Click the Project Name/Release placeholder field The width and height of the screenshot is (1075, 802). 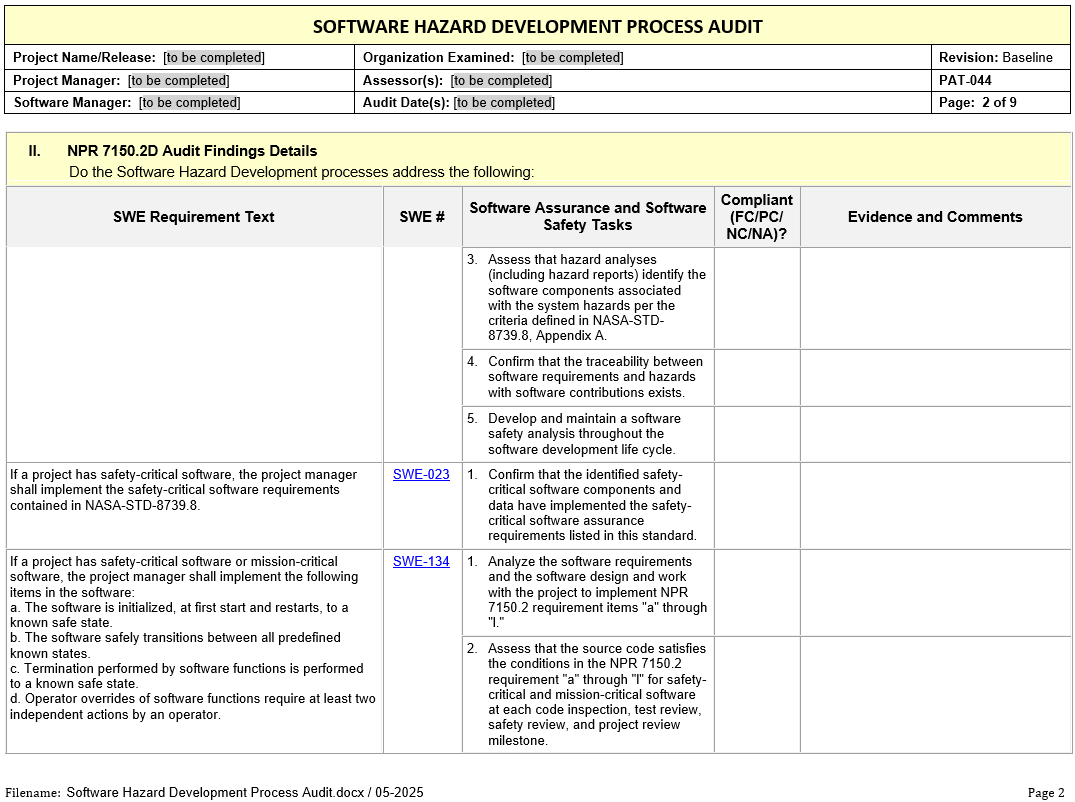pyautogui.click(x=214, y=58)
